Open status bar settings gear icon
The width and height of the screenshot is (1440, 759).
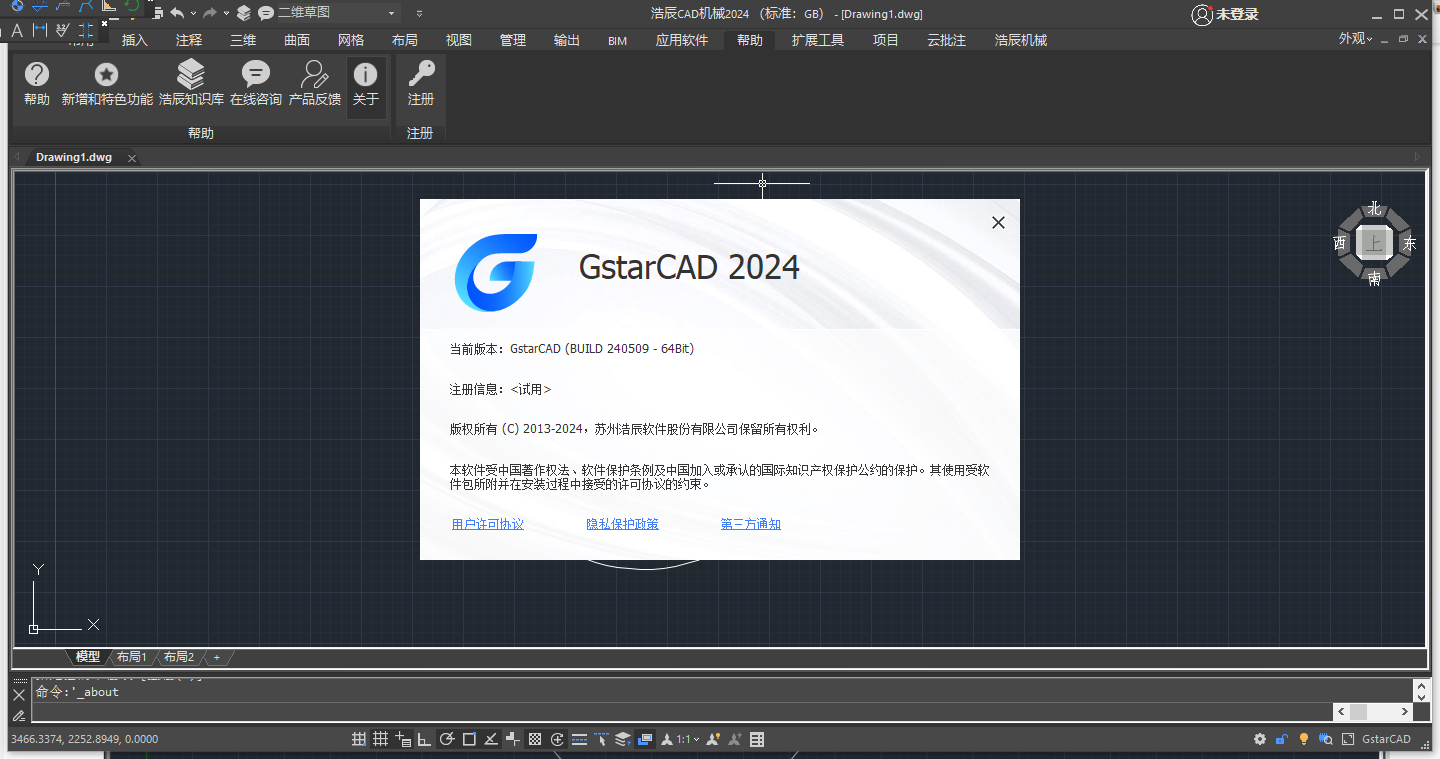(x=1260, y=739)
